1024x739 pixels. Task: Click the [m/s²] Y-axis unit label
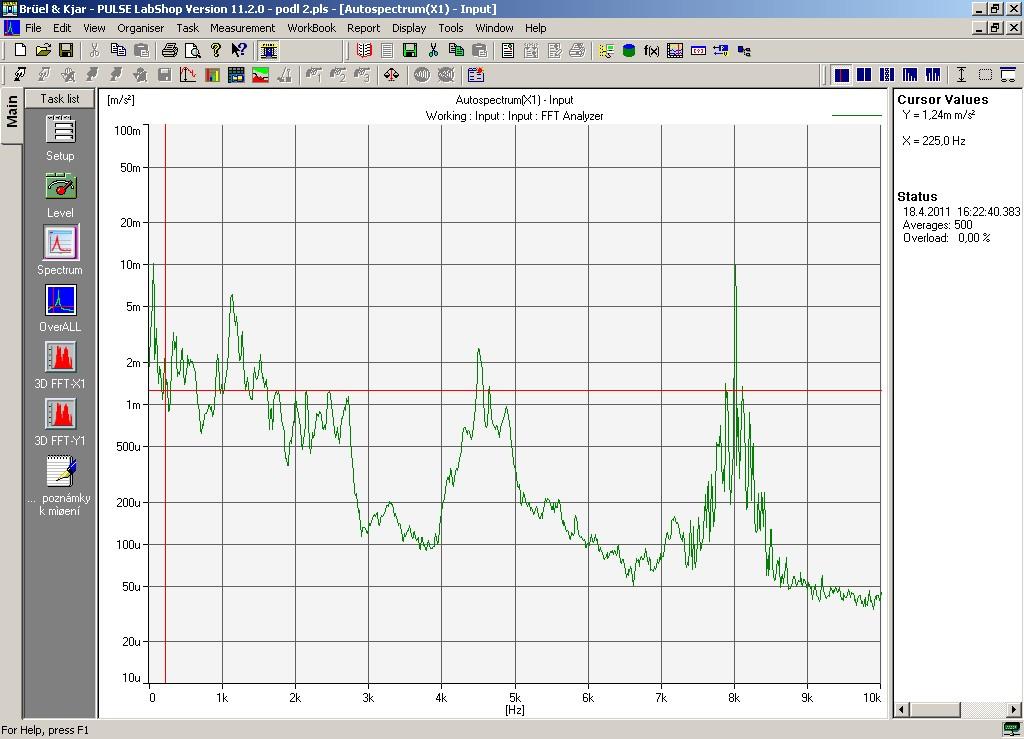coord(121,100)
